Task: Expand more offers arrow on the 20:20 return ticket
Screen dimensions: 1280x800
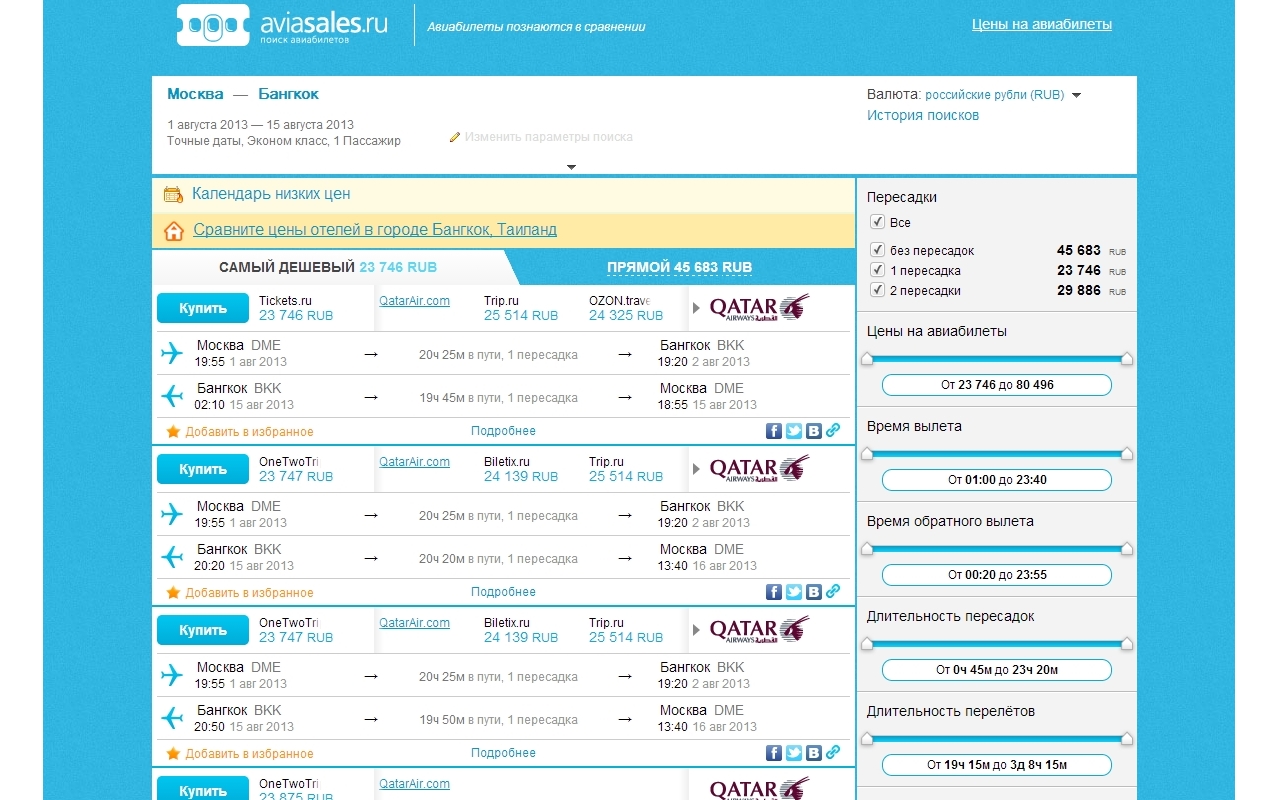Action: (696, 469)
